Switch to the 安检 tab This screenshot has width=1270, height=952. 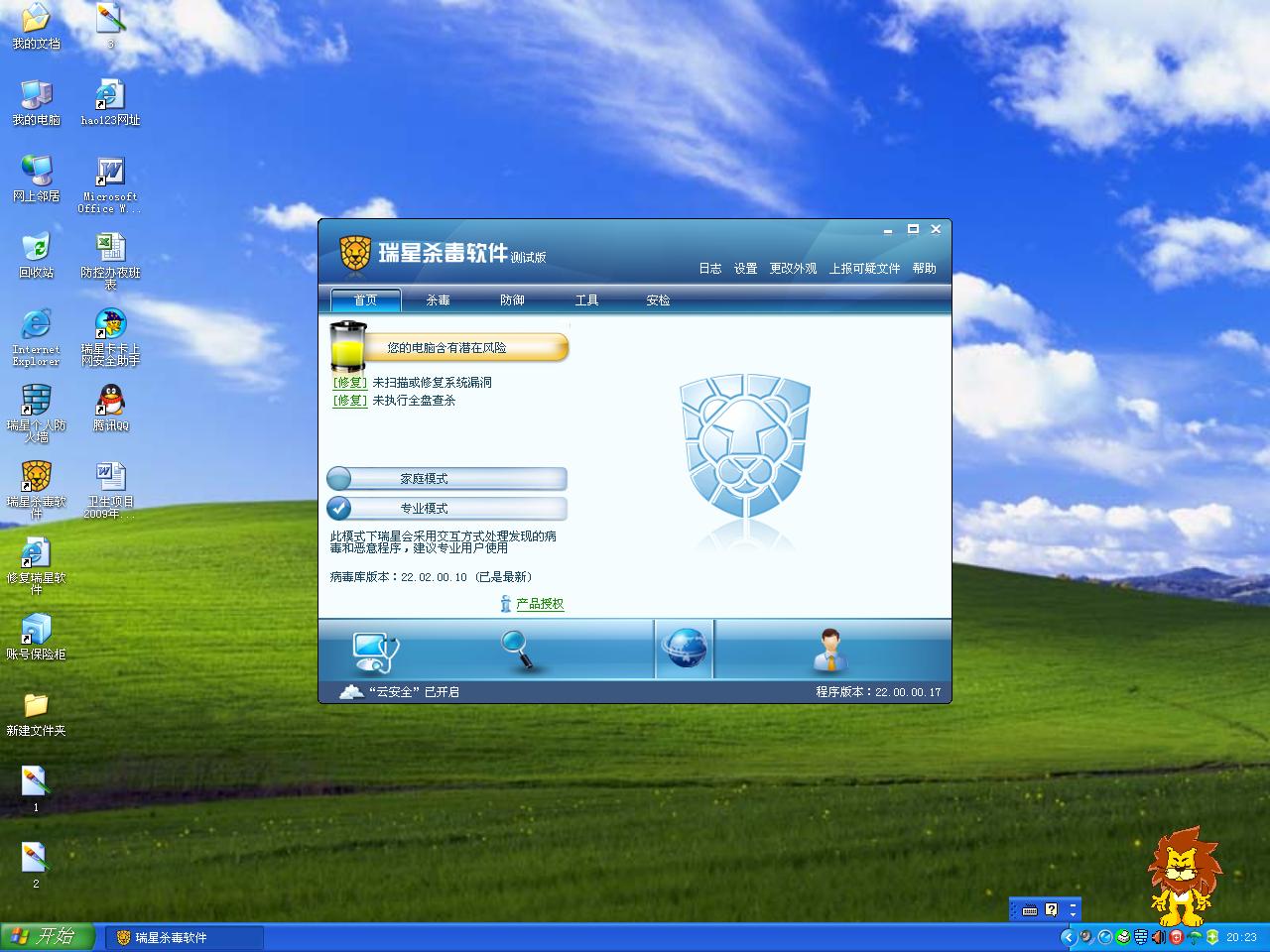658,300
